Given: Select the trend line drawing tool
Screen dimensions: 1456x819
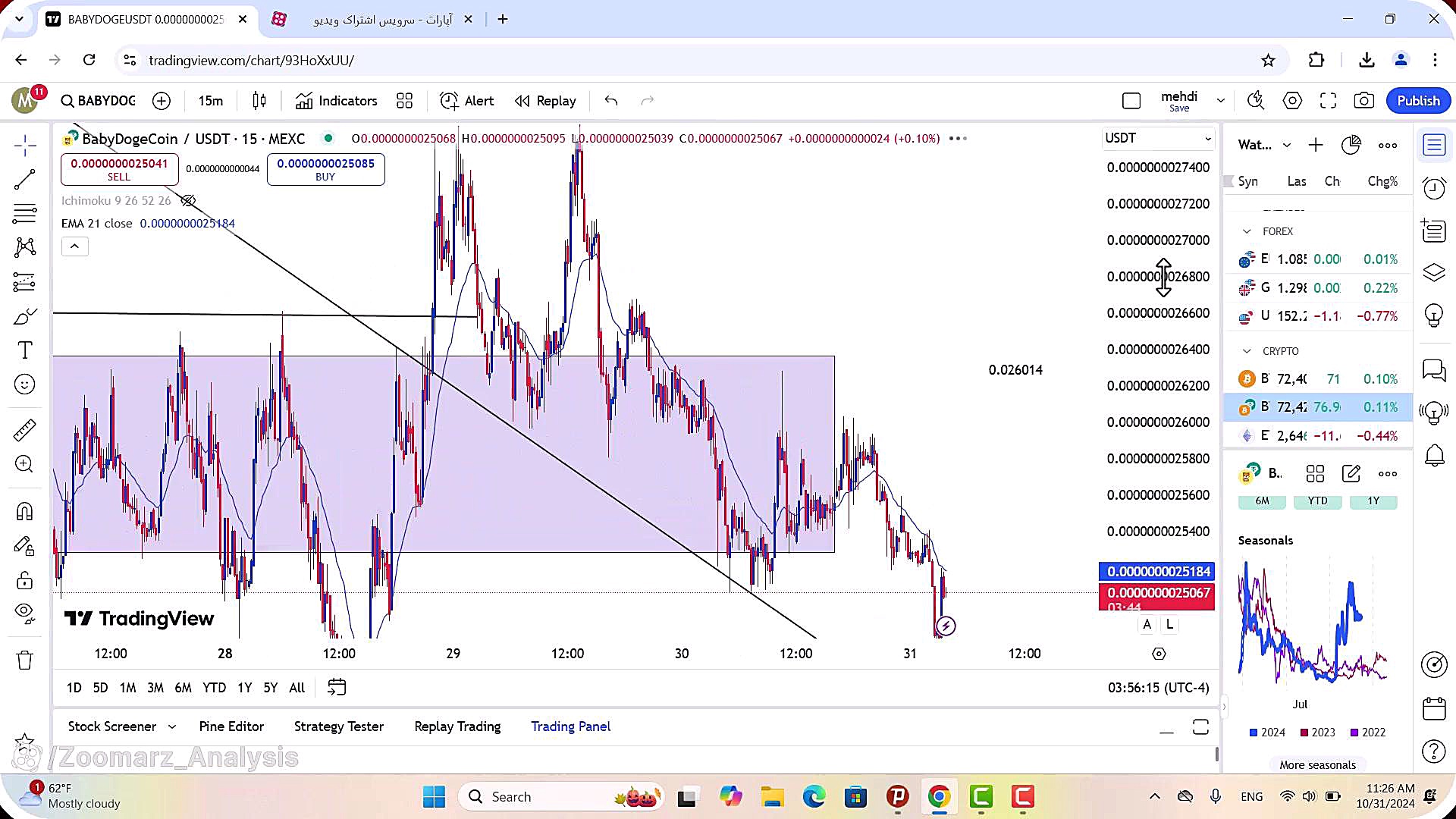Looking at the screenshot, I should [x=25, y=180].
